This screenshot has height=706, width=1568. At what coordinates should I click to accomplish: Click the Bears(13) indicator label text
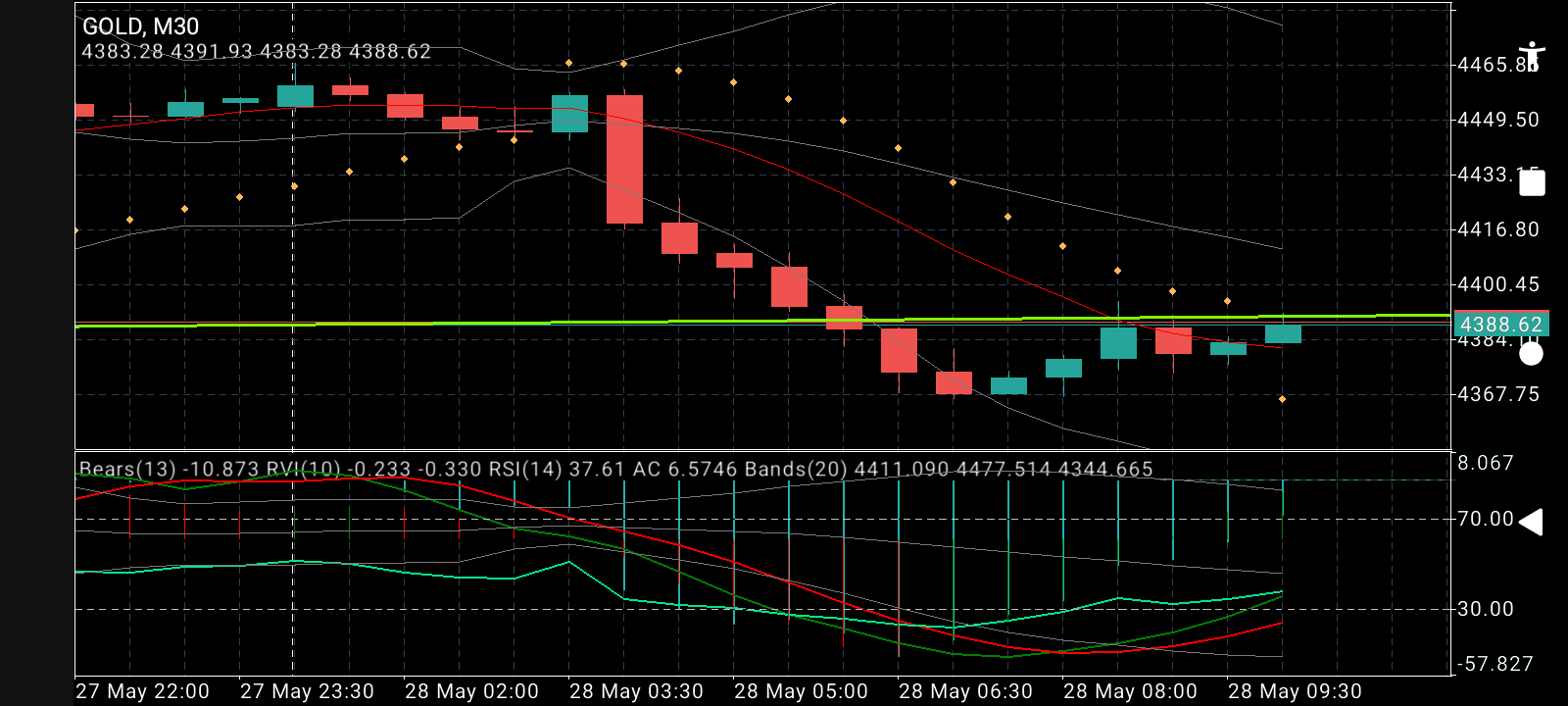127,469
